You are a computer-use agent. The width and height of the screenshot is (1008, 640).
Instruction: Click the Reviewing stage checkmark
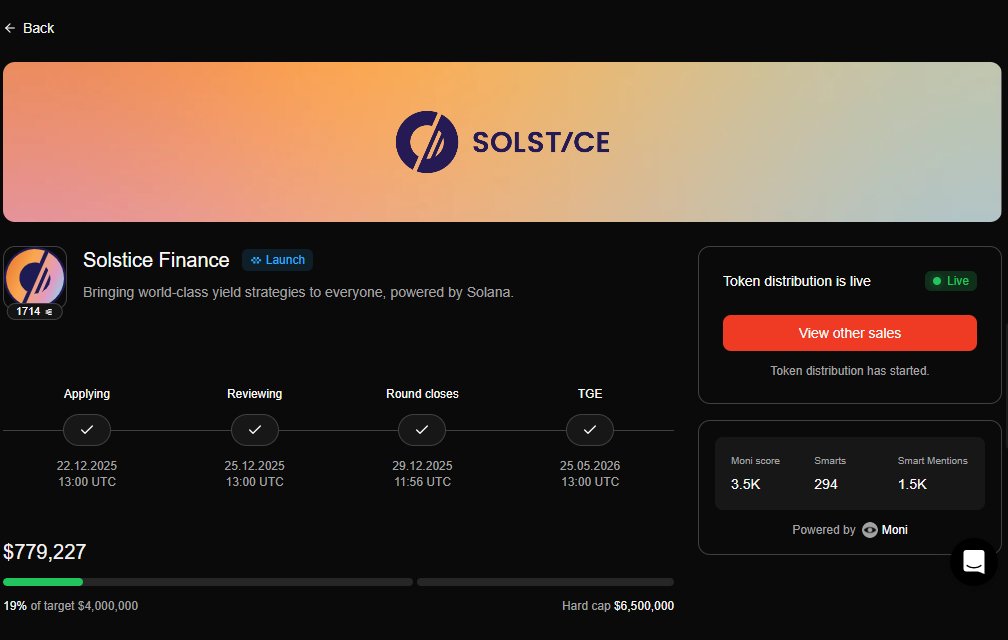tap(255, 430)
